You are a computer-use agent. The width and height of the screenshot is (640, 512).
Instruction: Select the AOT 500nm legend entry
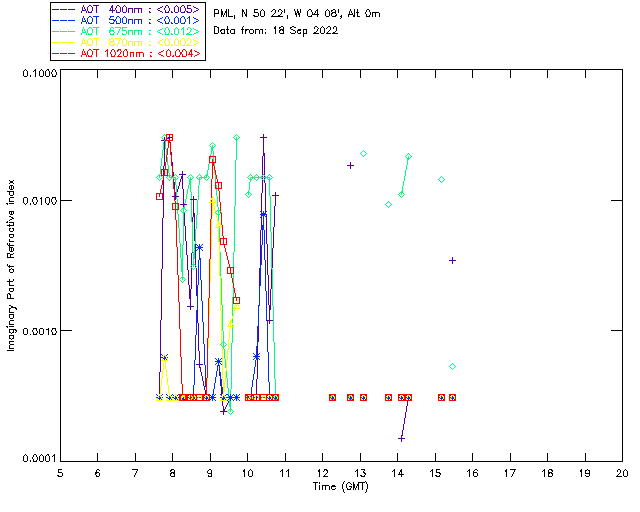128,20
